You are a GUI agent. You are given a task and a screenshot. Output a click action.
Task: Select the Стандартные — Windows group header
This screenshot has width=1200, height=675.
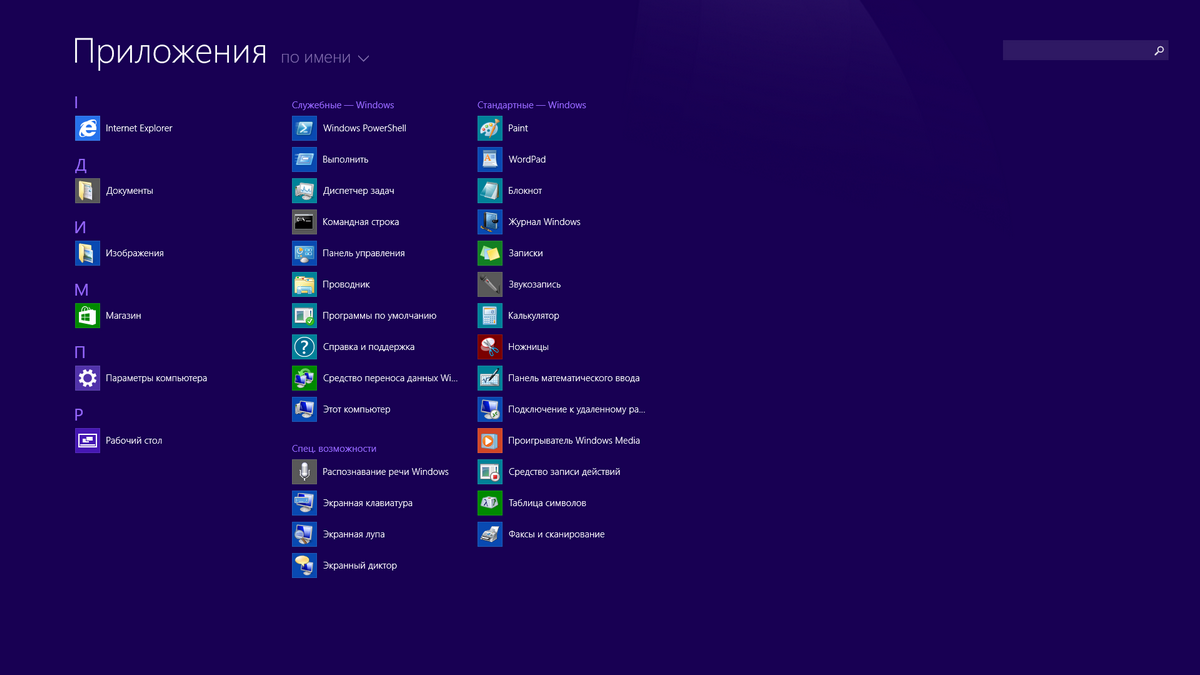531,105
